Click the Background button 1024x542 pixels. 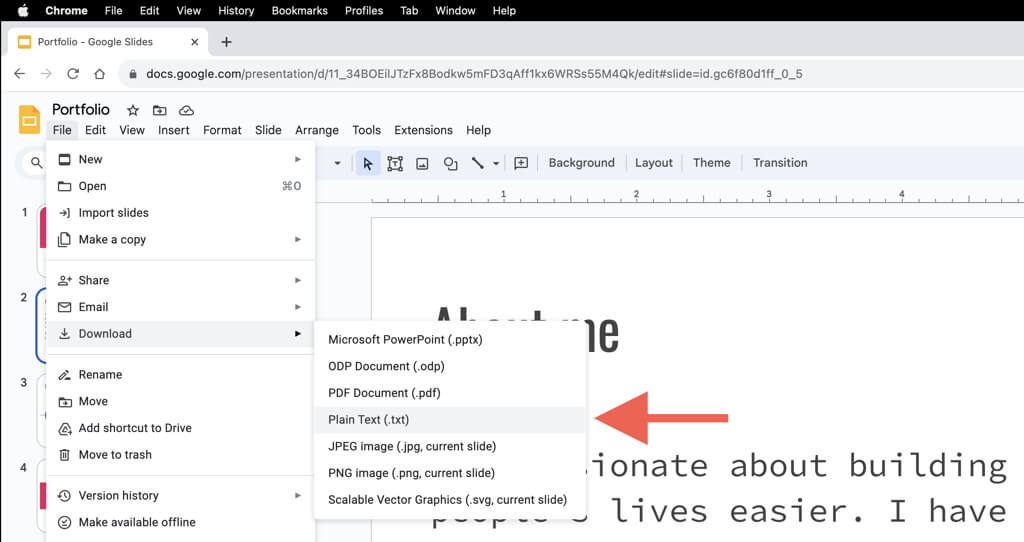tap(581, 163)
